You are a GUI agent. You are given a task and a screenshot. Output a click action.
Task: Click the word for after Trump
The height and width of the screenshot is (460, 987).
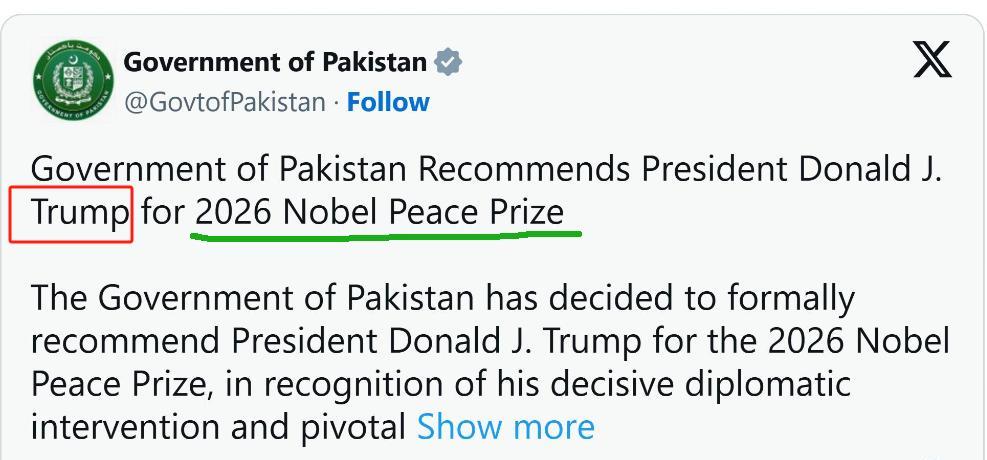pyautogui.click(x=162, y=213)
